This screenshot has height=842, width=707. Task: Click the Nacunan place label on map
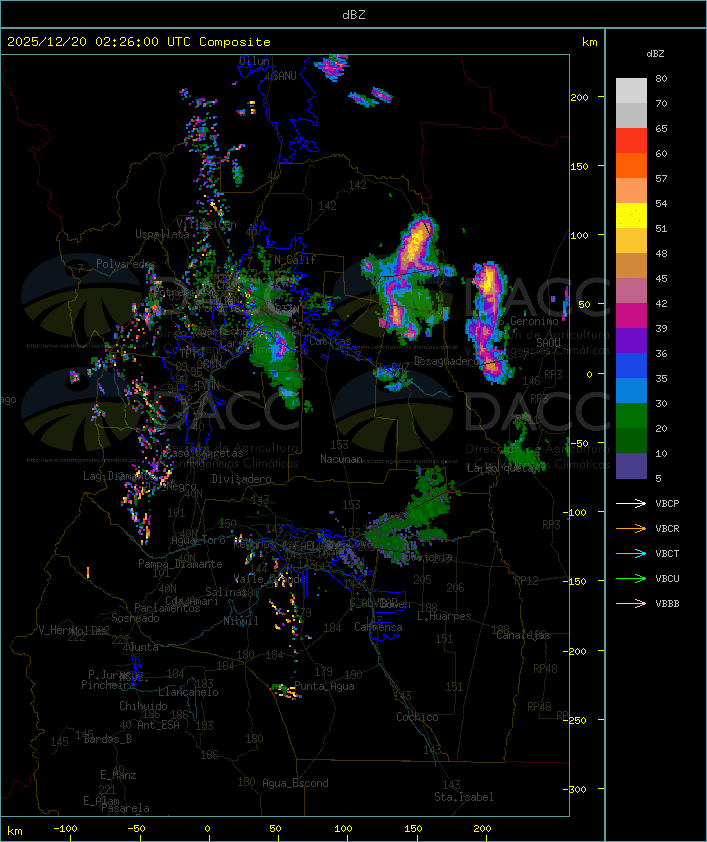[341, 459]
